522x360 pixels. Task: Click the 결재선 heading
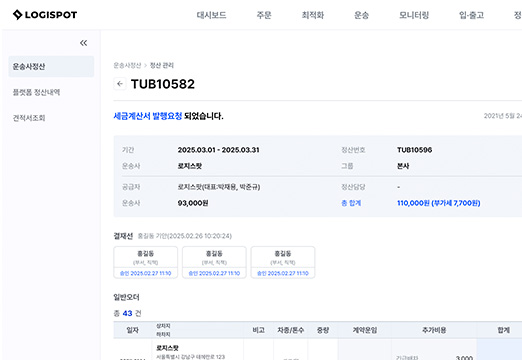coord(123,236)
